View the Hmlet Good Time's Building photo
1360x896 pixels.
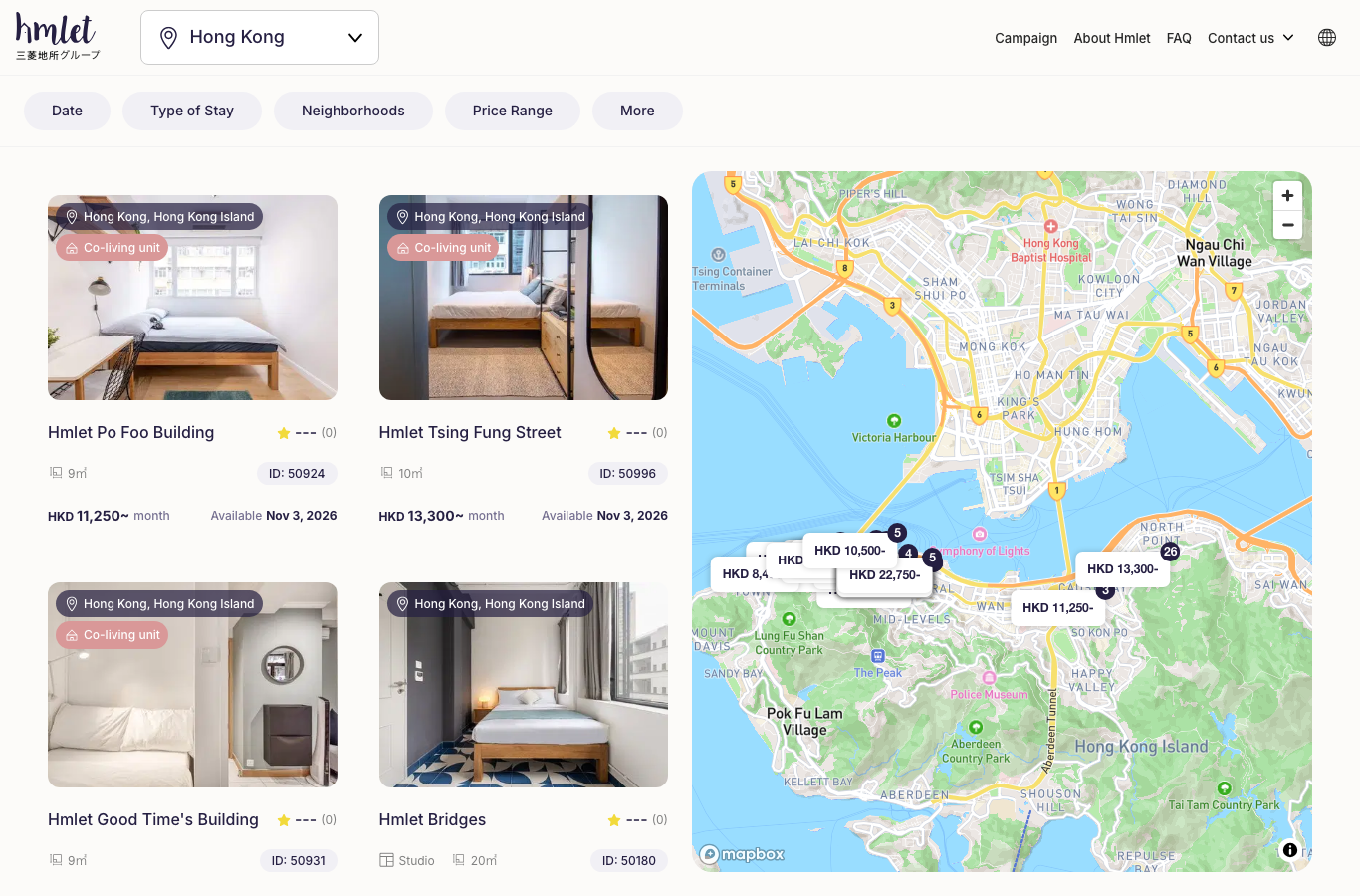point(192,685)
